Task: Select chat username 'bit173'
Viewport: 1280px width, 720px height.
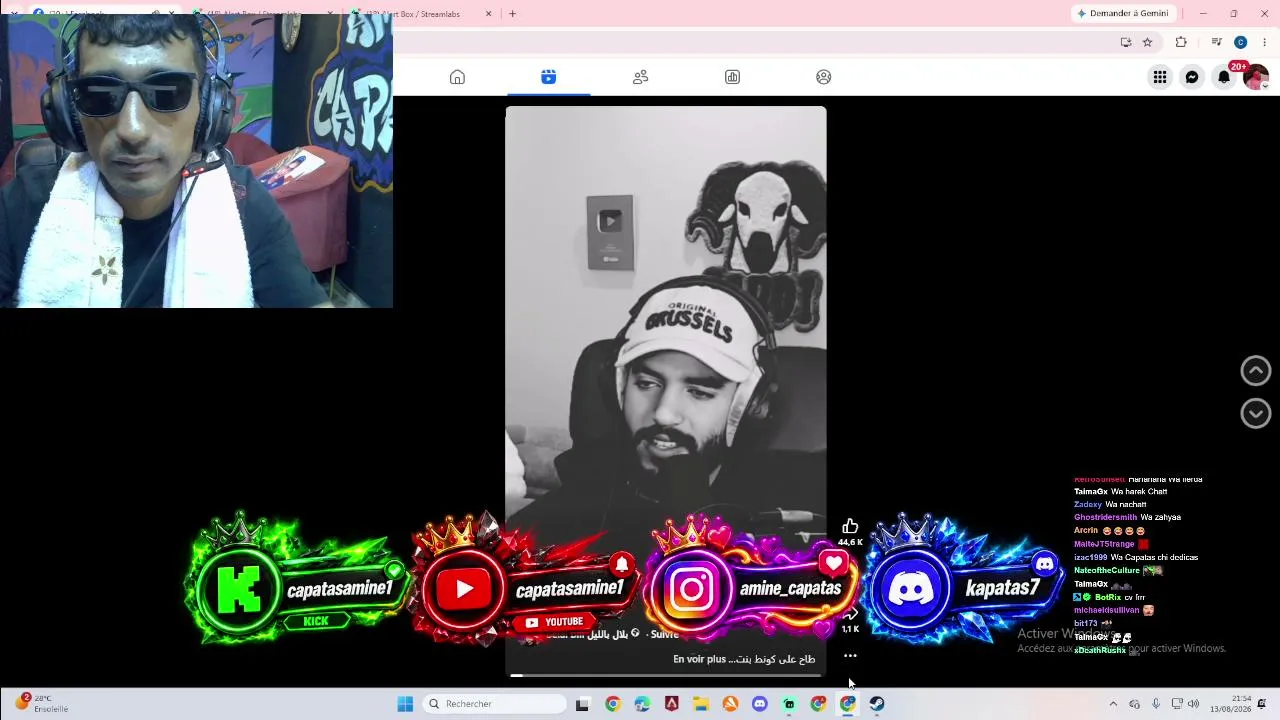Action: tap(1086, 623)
